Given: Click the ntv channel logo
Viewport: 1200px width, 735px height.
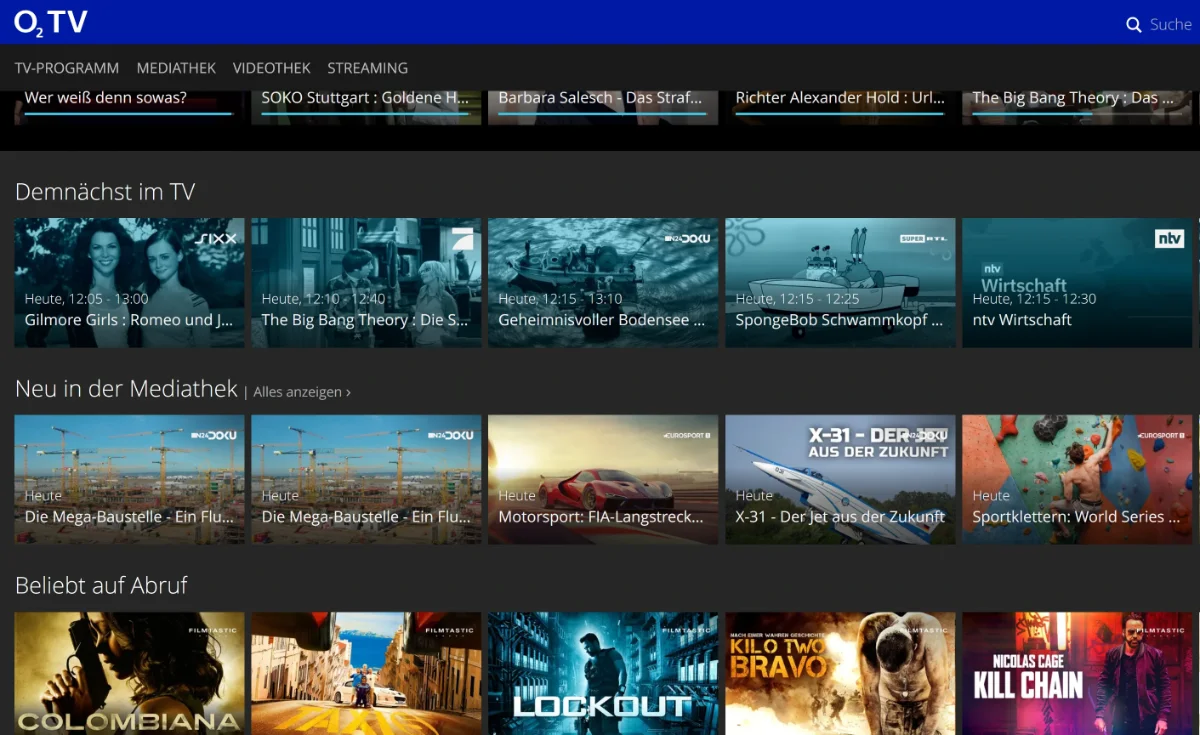Looking at the screenshot, I should [1169, 239].
